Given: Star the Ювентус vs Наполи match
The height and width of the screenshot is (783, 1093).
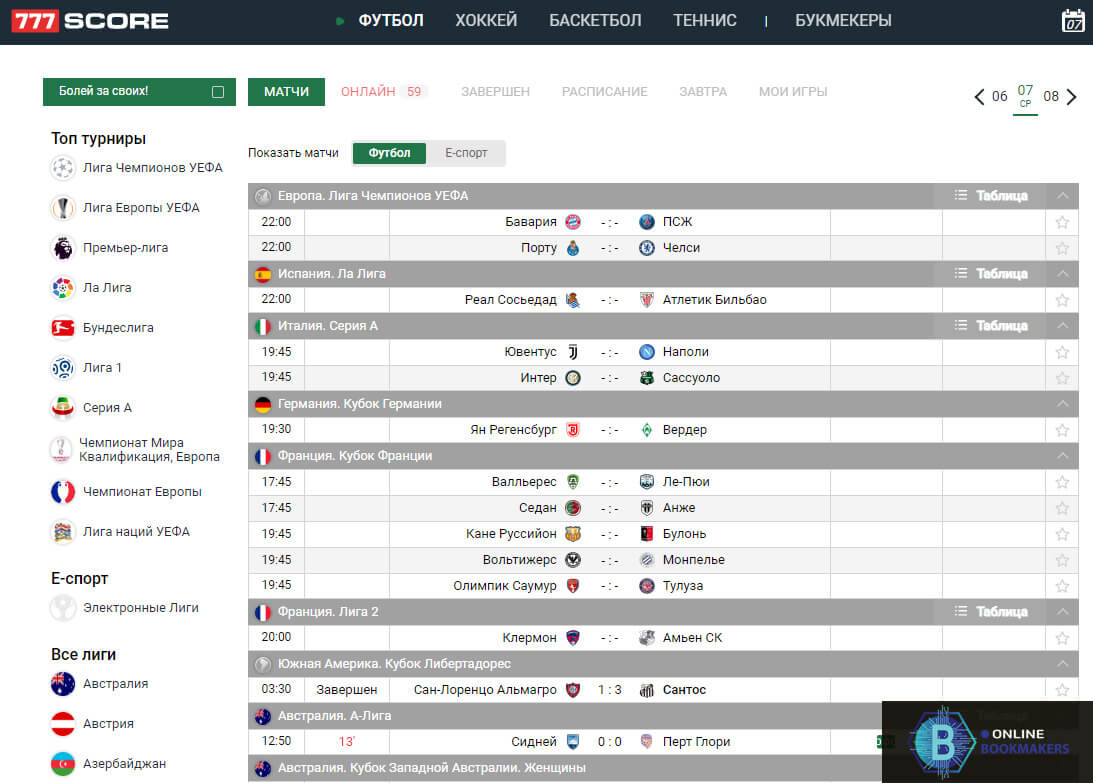Looking at the screenshot, I should pos(1062,352).
